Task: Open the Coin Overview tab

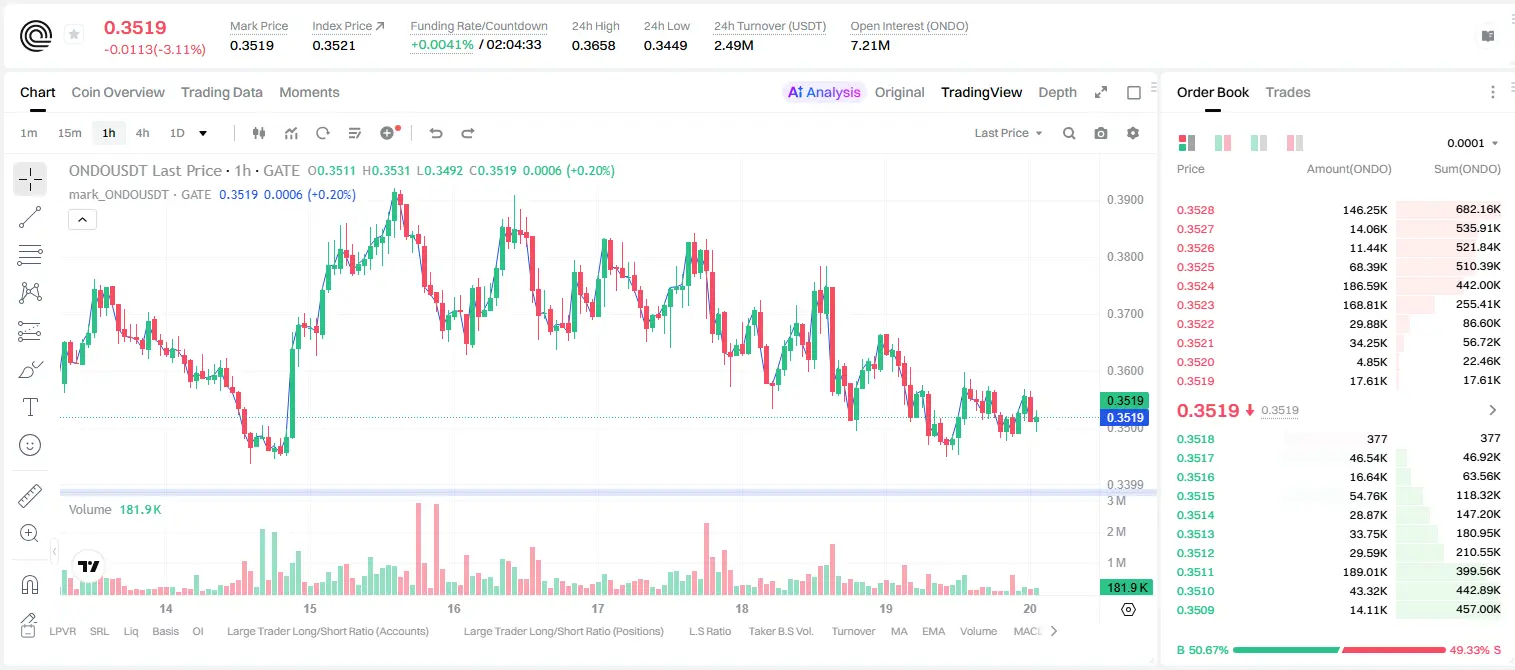Action: pyautogui.click(x=118, y=92)
